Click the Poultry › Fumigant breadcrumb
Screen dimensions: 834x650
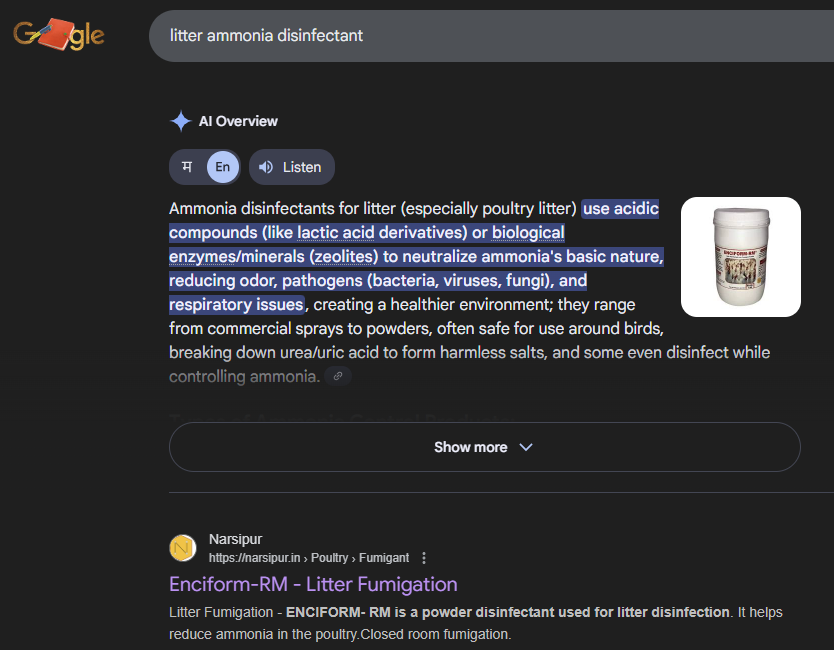(x=364, y=558)
